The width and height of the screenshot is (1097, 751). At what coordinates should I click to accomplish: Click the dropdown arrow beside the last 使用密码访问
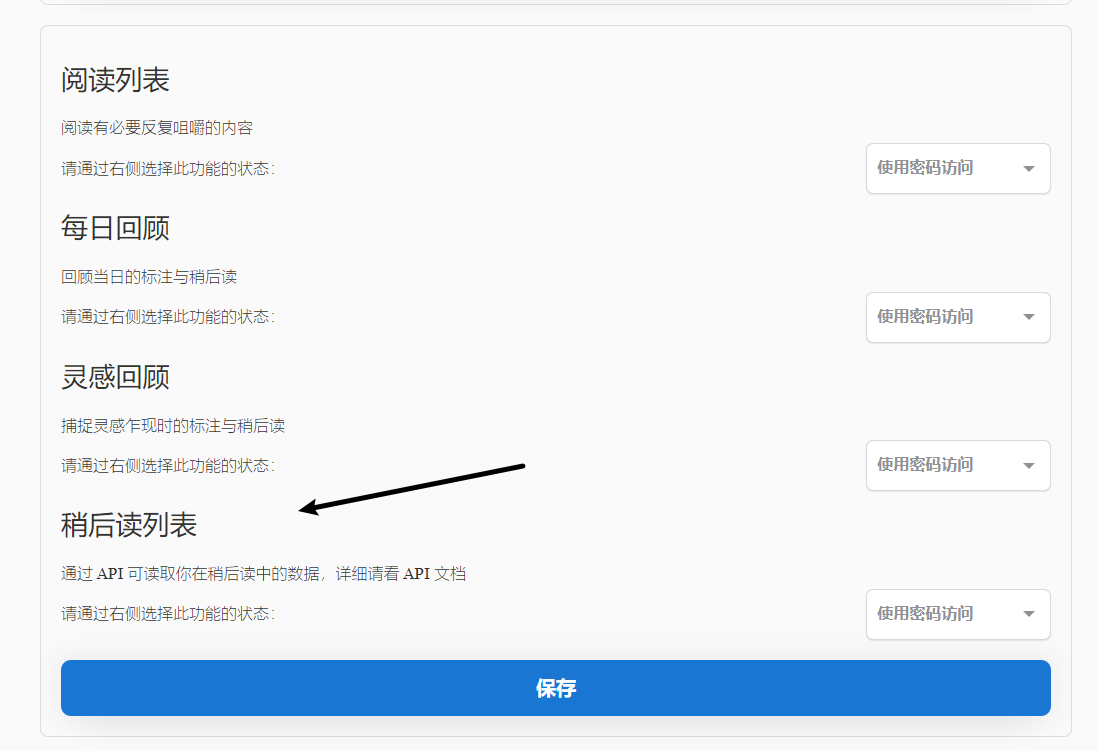1028,614
